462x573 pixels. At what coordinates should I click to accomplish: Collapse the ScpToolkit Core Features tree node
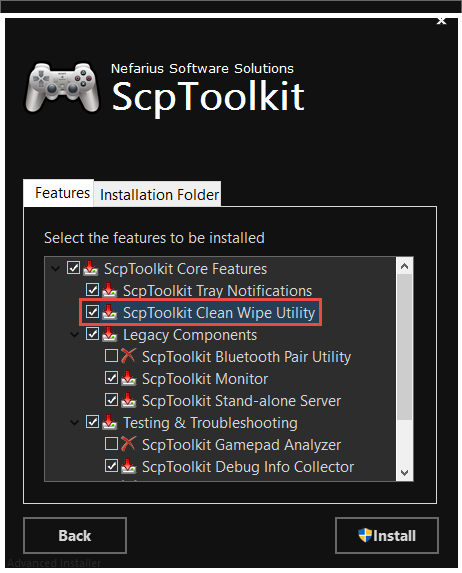(x=56, y=269)
